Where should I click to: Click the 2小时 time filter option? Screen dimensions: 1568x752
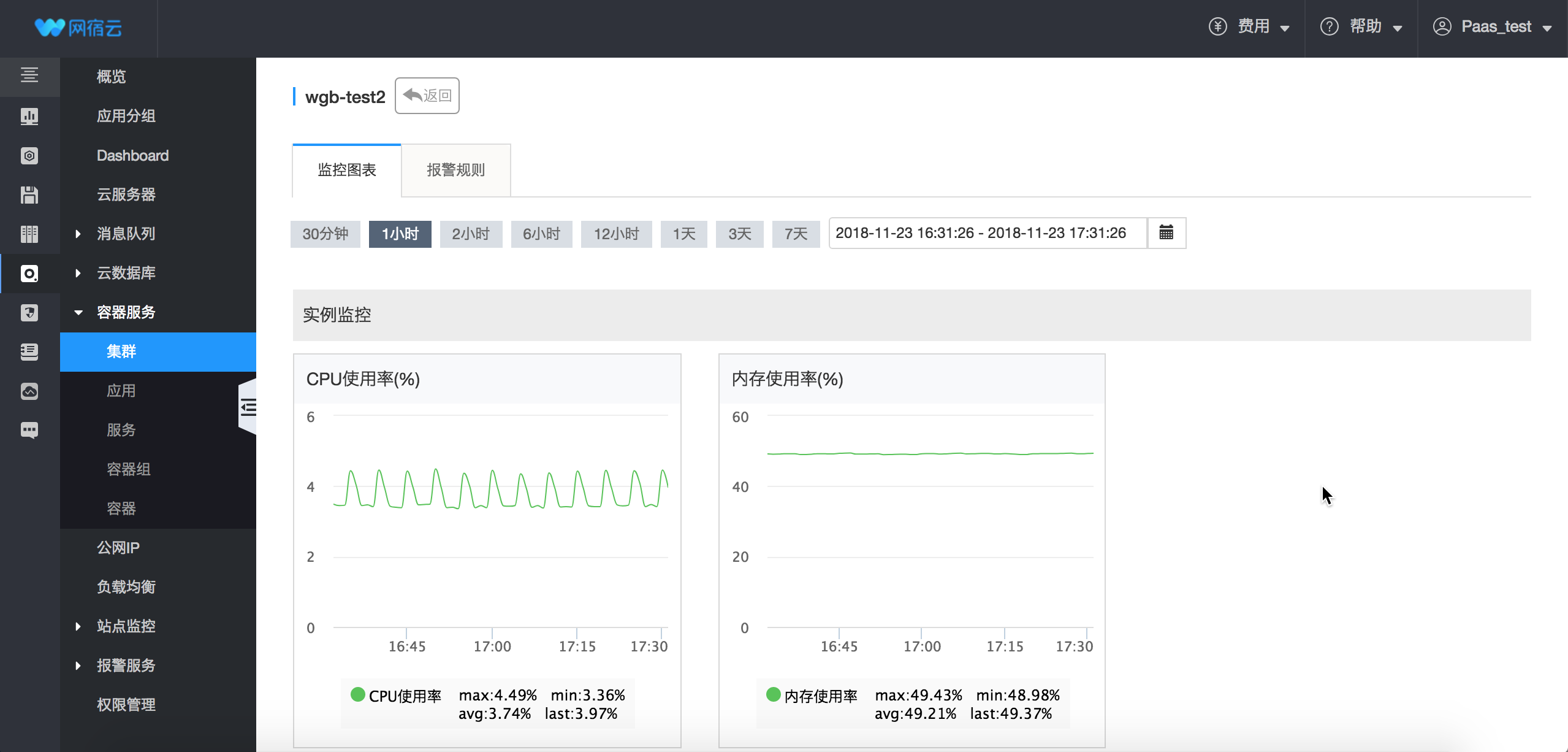coord(471,233)
